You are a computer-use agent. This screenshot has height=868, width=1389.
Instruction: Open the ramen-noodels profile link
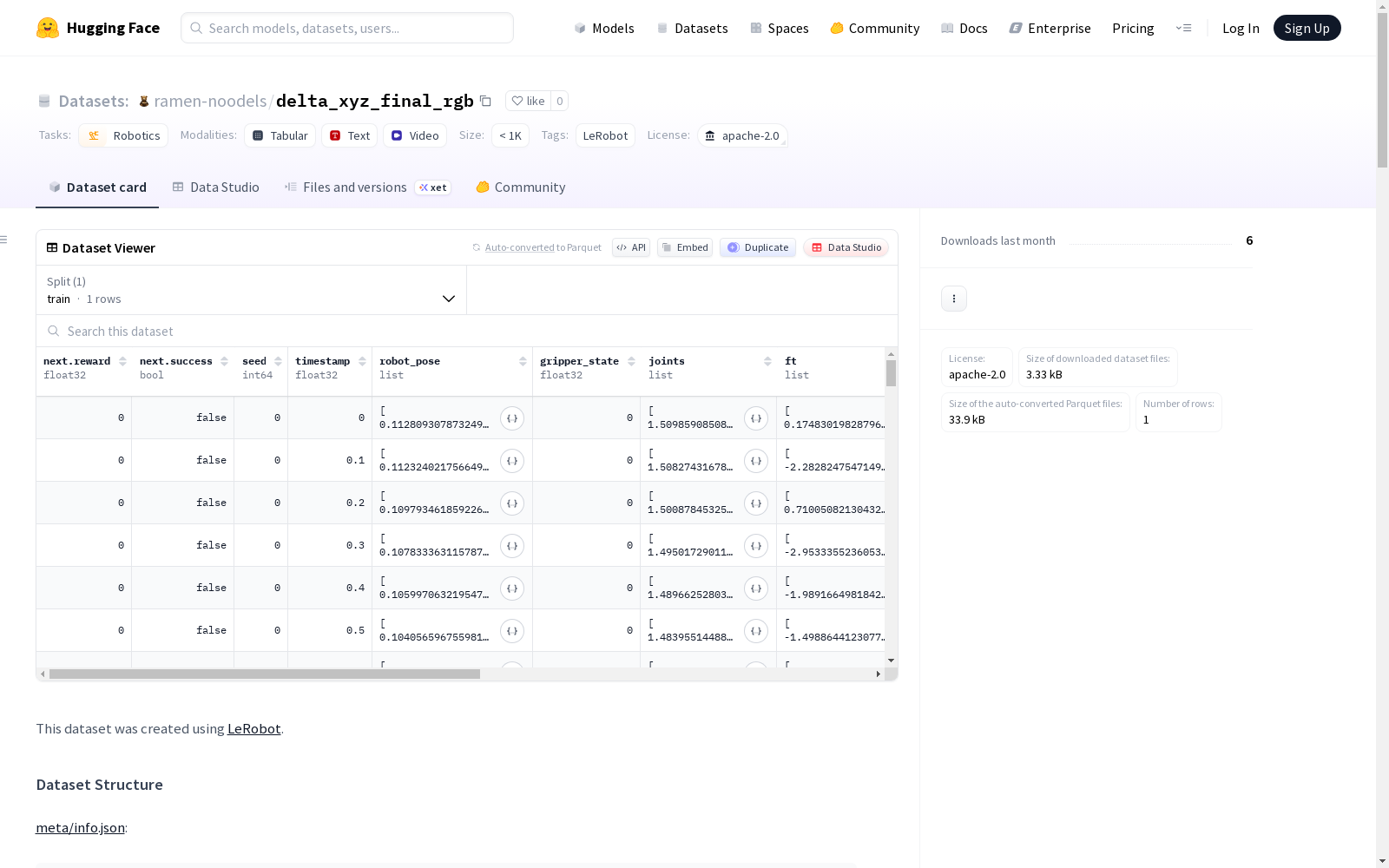click(210, 101)
